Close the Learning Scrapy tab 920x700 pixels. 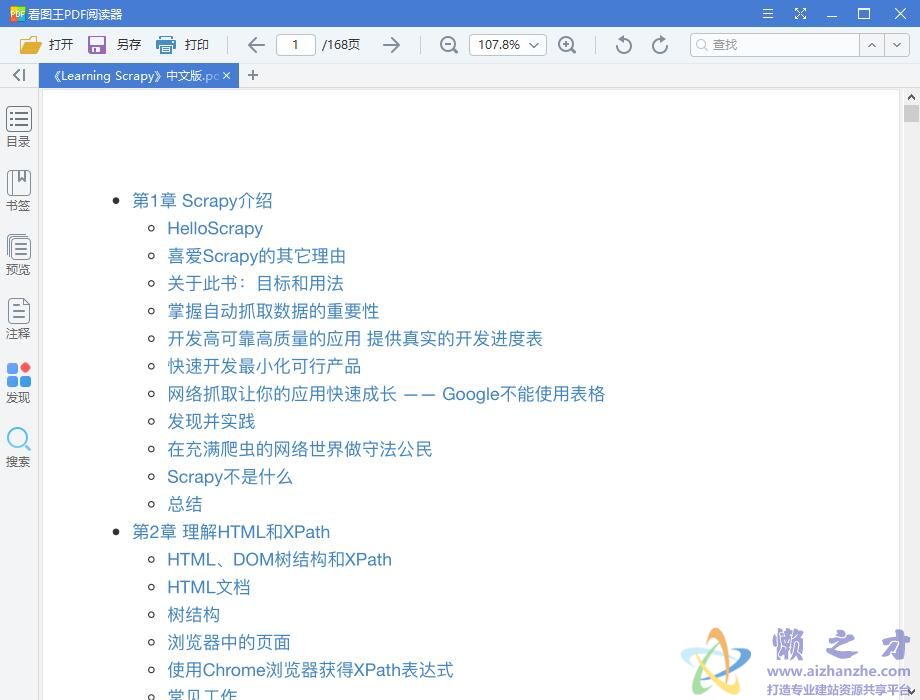tap(226, 76)
